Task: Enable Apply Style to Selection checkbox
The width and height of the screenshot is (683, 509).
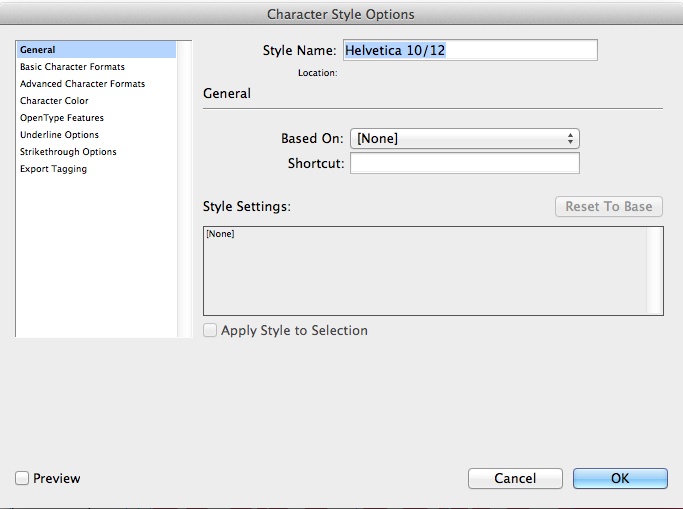Action: pos(210,330)
